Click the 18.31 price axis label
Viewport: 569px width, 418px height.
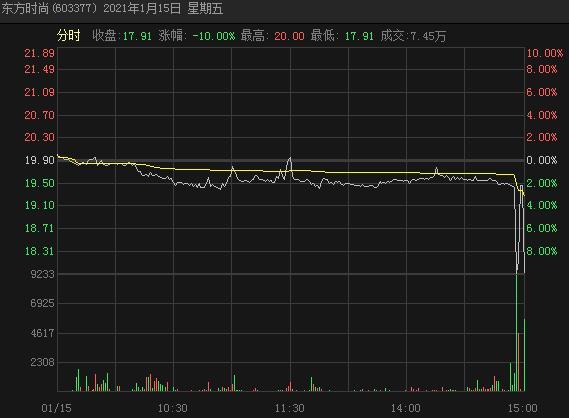pos(39,251)
